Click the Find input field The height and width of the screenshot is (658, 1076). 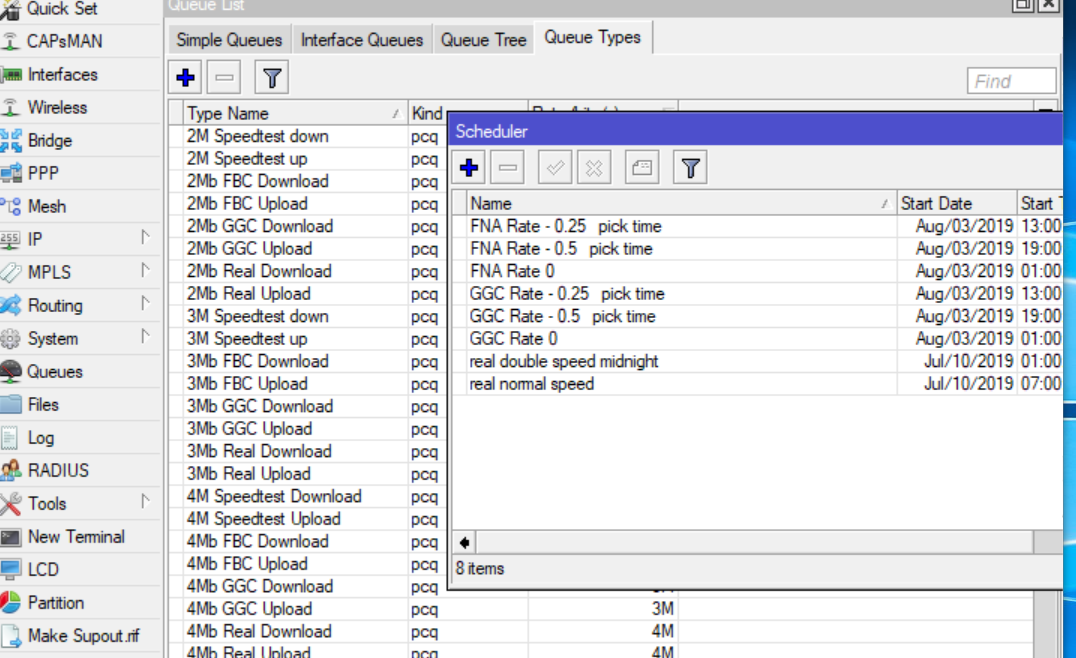[1011, 80]
